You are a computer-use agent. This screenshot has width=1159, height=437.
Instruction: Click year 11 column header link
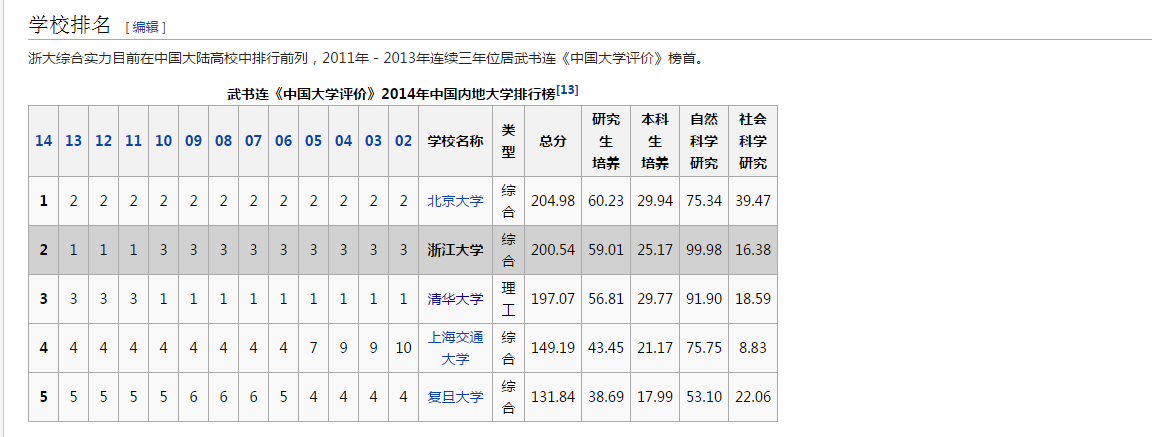(x=133, y=140)
